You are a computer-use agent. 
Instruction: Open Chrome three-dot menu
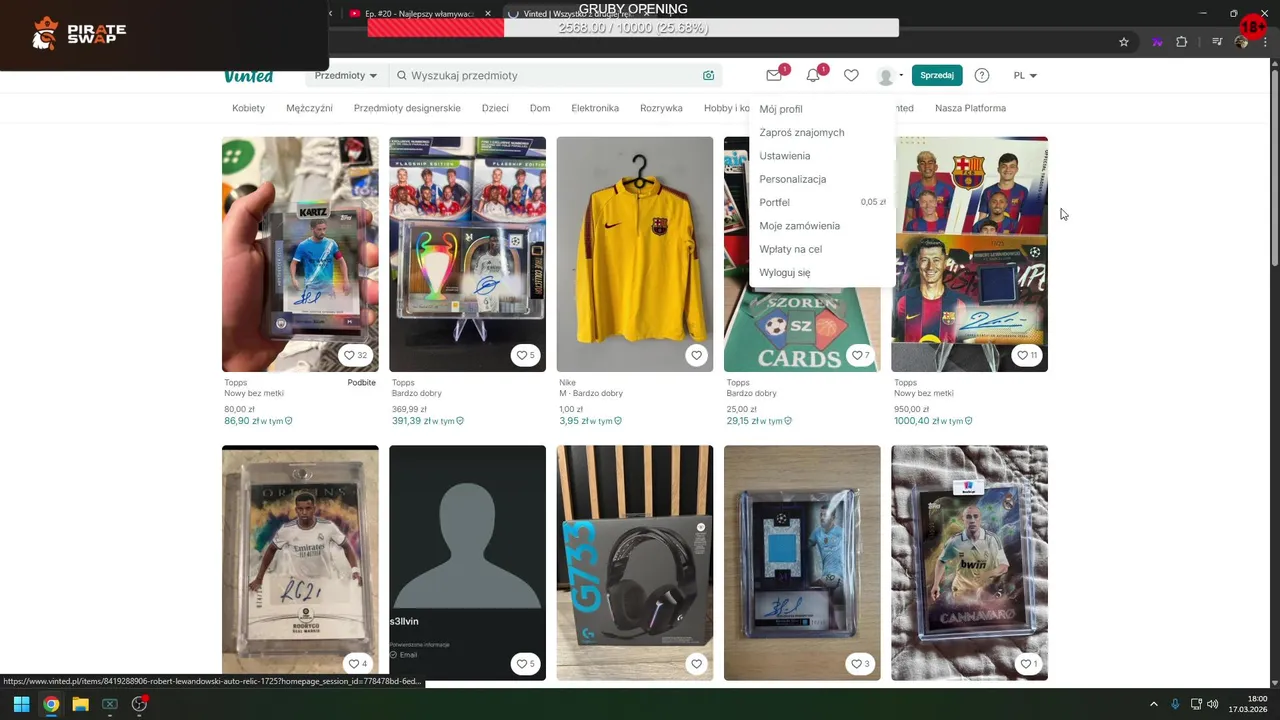pos(1265,42)
